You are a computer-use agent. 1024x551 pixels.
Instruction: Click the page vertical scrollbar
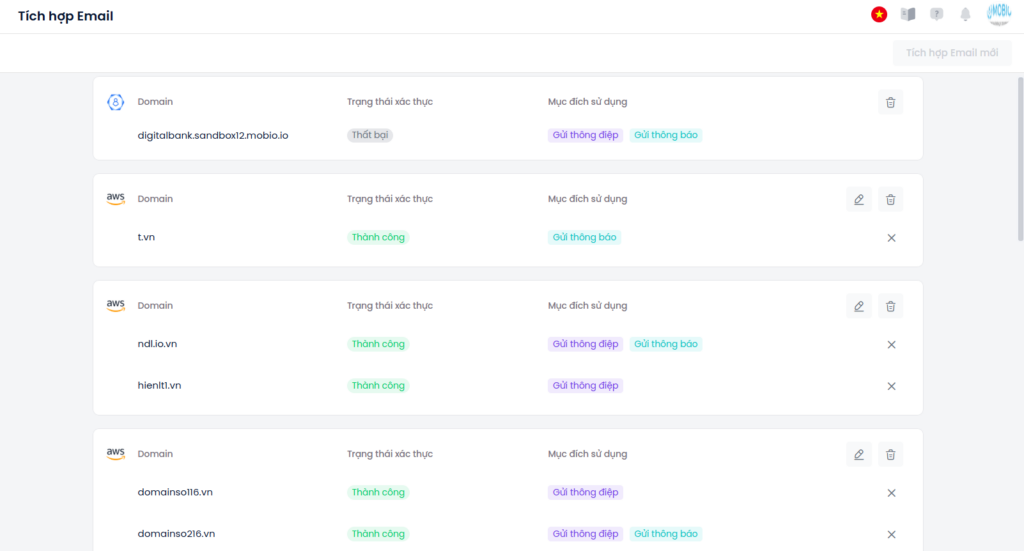click(1019, 160)
